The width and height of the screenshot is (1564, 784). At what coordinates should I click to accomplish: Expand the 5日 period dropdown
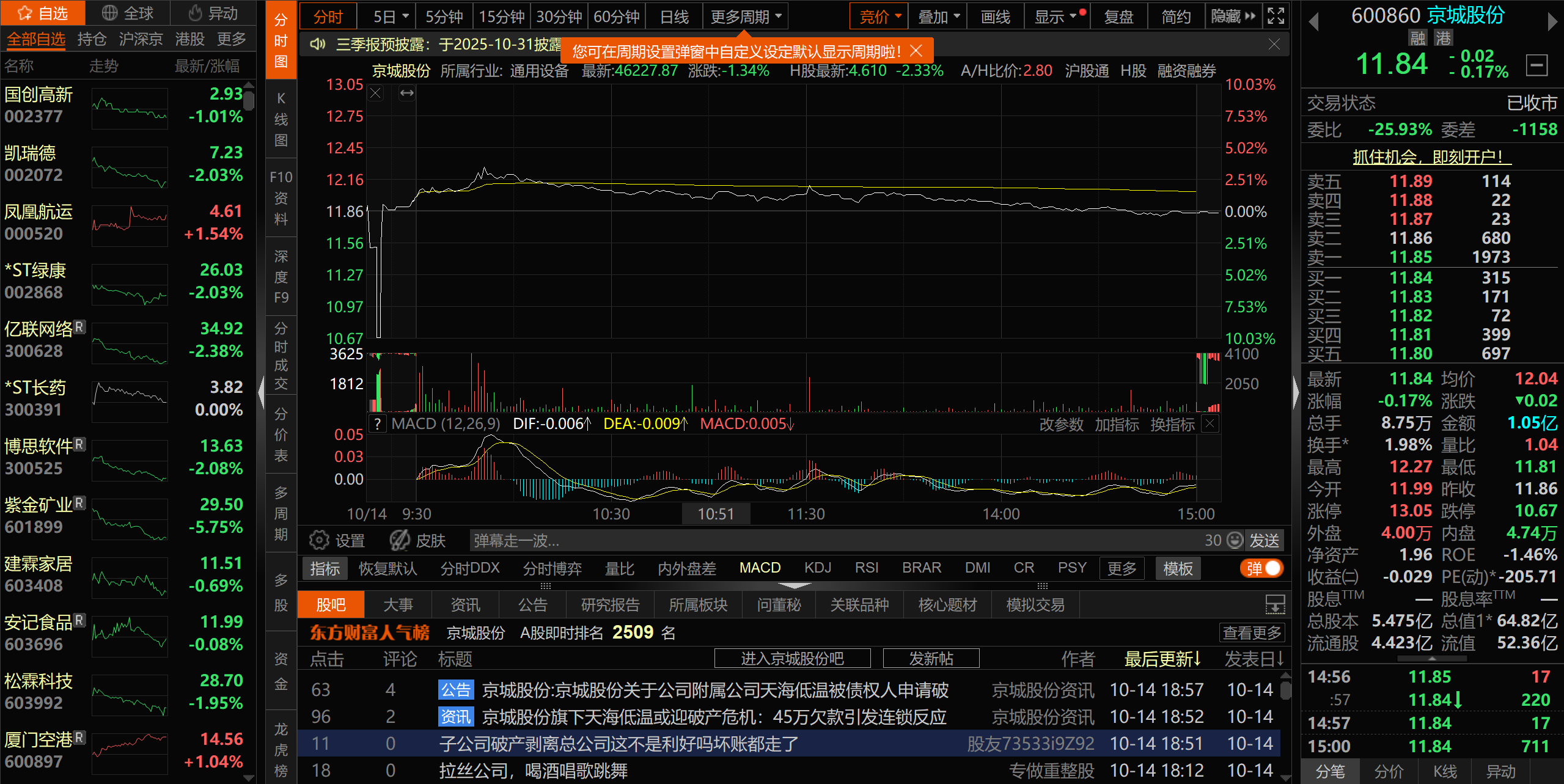pyautogui.click(x=405, y=16)
